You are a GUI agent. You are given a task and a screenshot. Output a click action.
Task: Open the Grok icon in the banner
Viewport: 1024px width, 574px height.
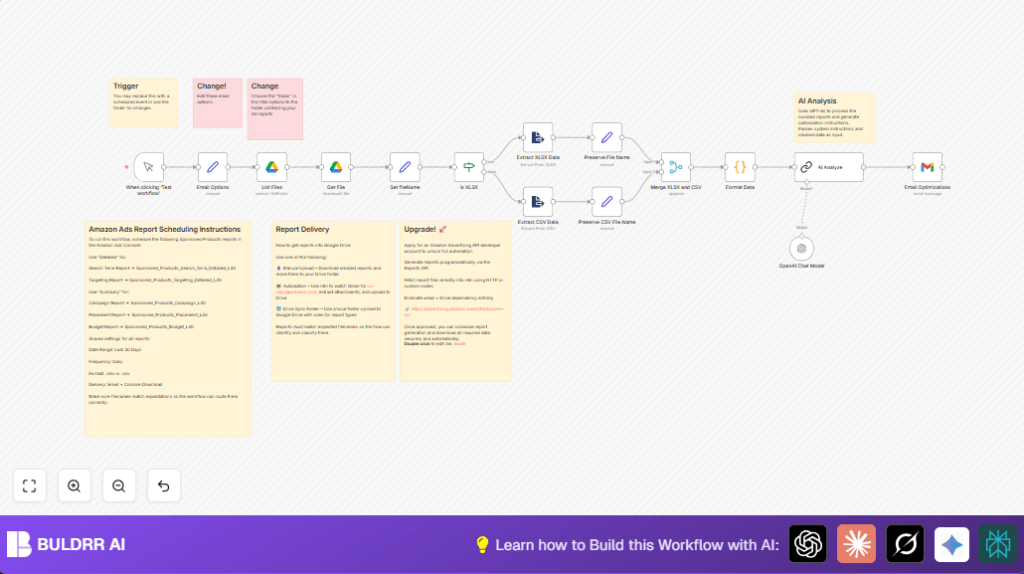click(x=905, y=543)
